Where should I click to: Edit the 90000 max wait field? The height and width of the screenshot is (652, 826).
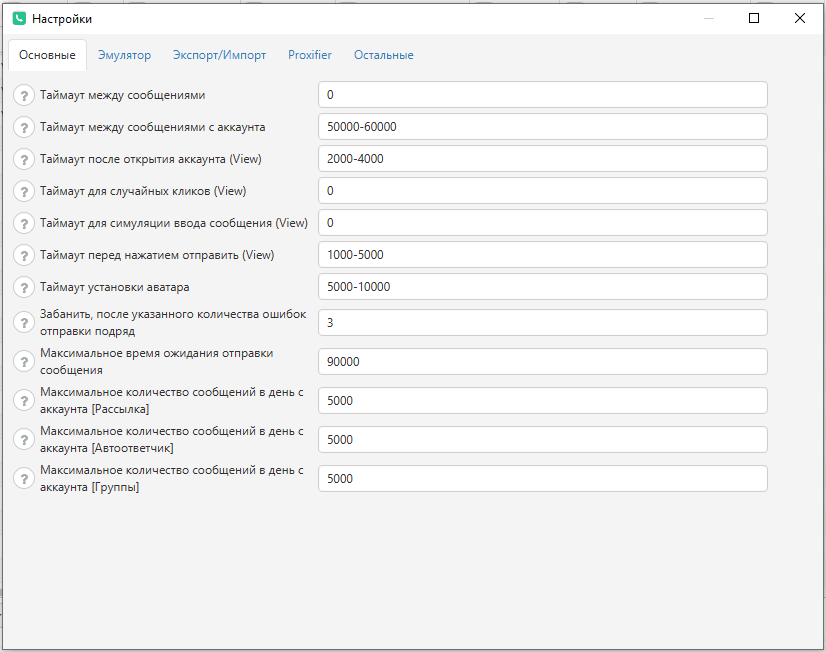click(x=543, y=361)
